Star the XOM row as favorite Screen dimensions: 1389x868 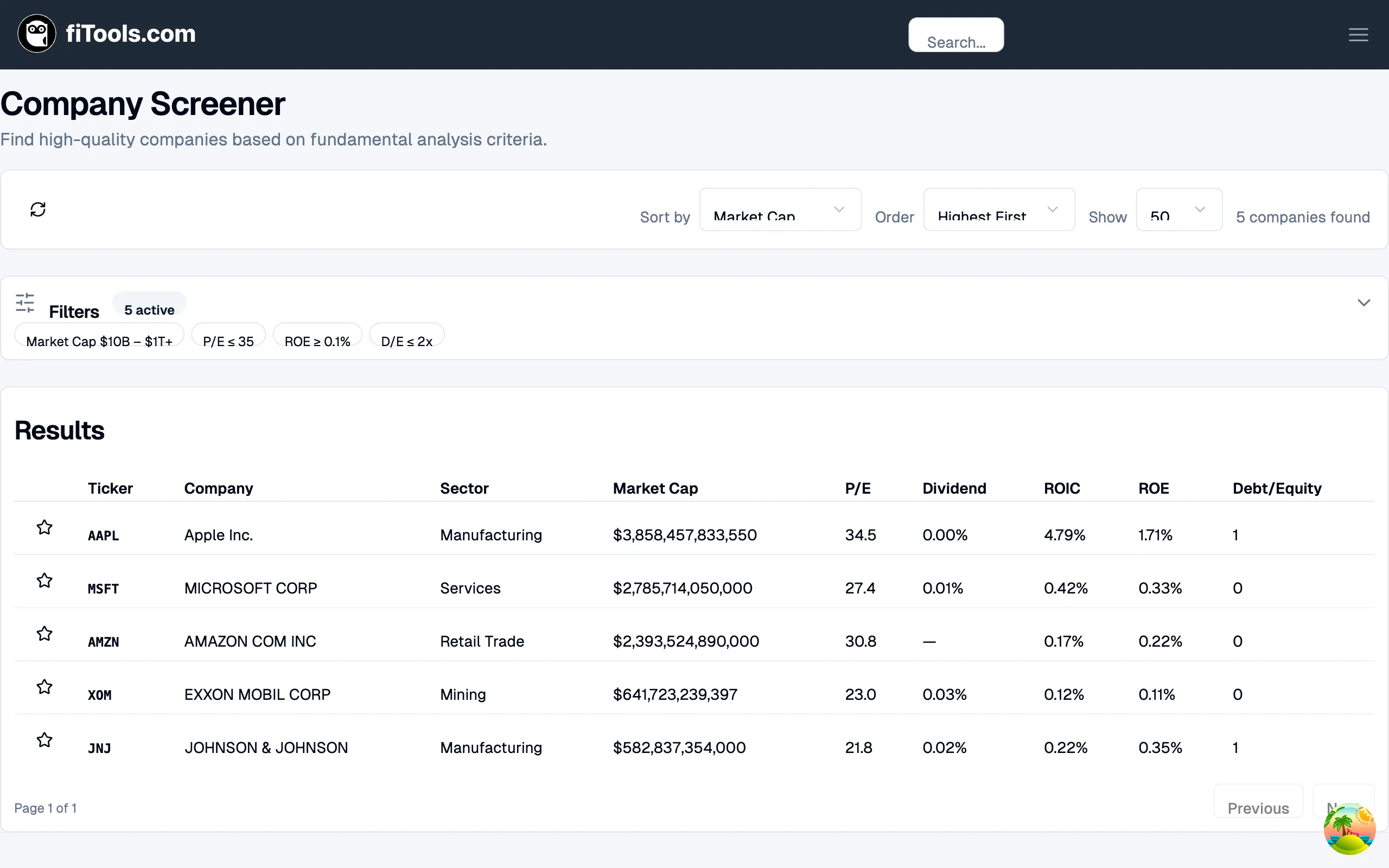(45, 687)
